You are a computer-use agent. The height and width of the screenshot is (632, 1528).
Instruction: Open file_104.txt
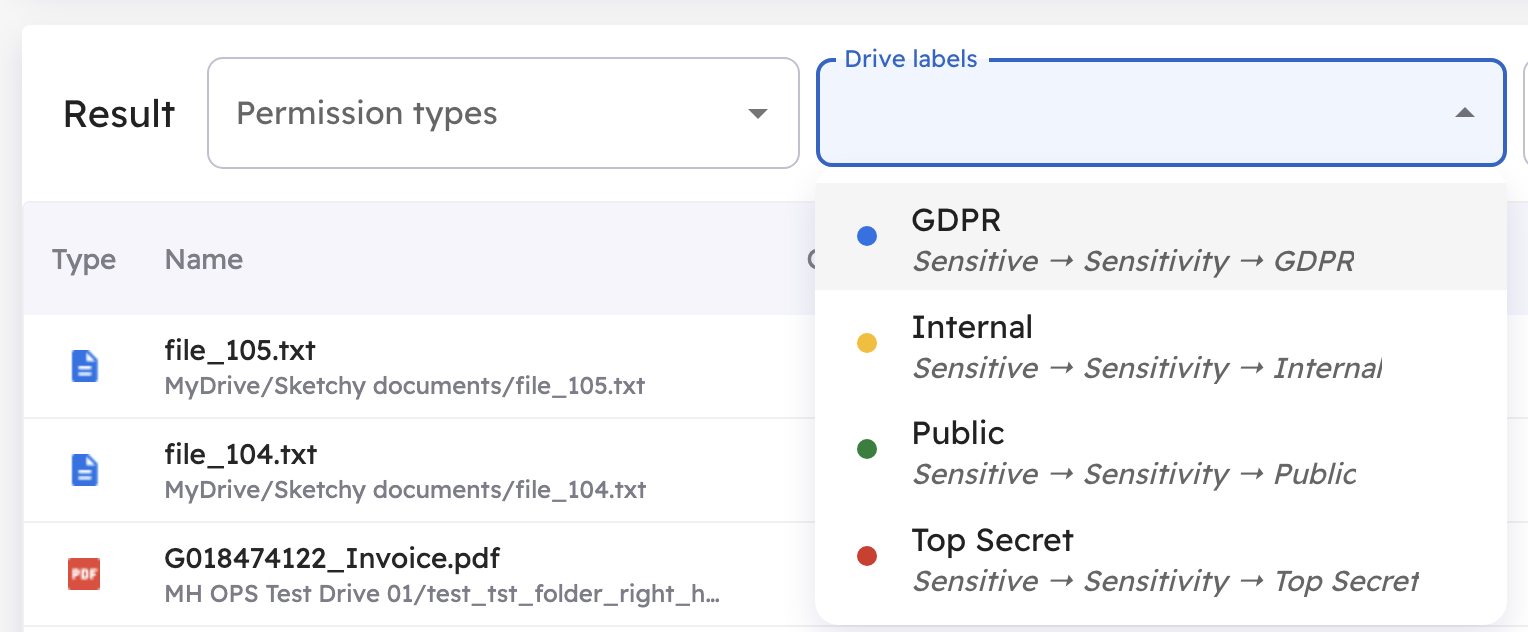(240, 455)
